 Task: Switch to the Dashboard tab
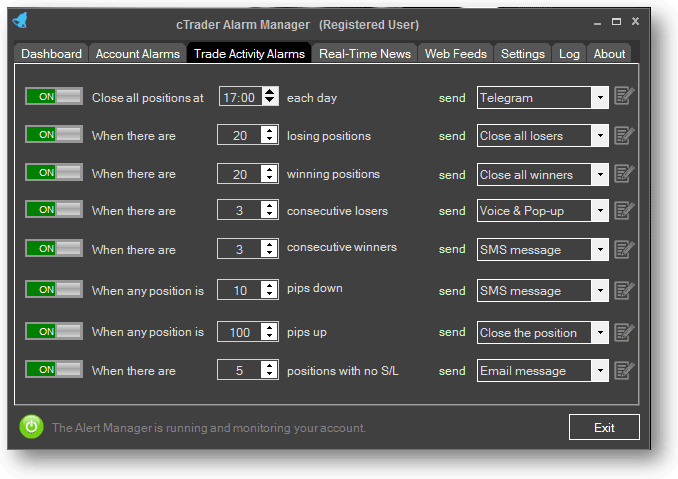(51, 54)
